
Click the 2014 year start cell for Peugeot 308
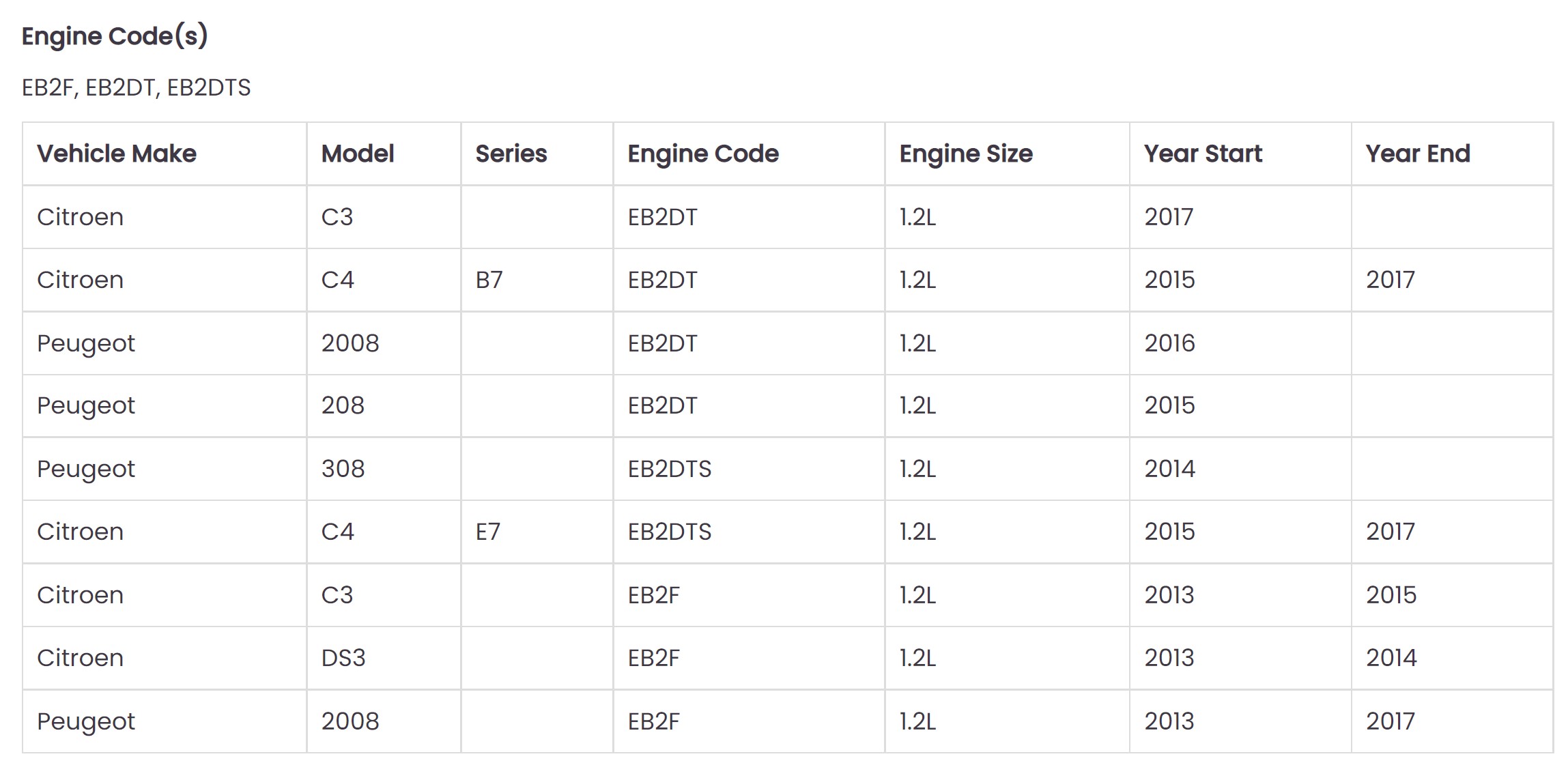(x=1169, y=469)
